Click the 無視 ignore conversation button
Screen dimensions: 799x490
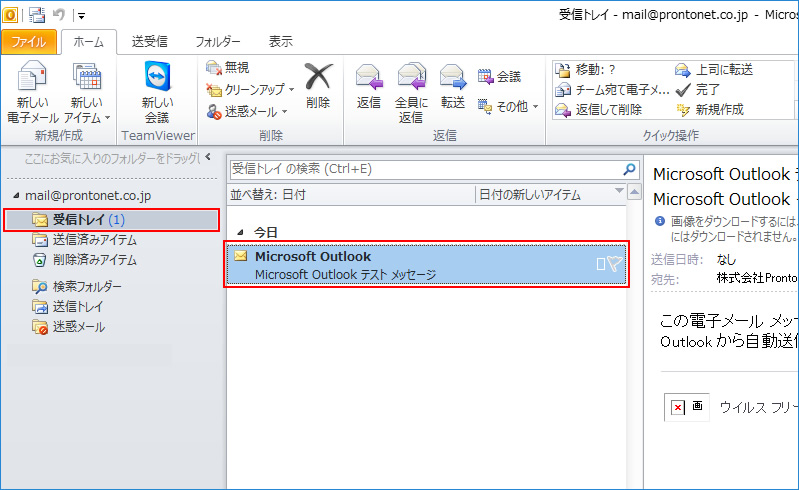pyautogui.click(x=228, y=67)
